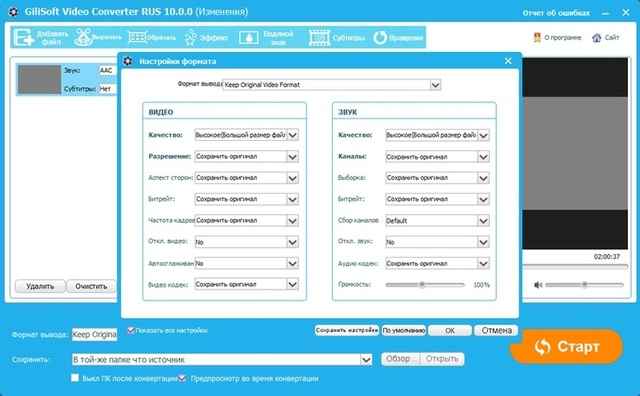Viewport: 640px width, 396px height.
Task: Open Частота кадров dropdown
Action: [293, 220]
